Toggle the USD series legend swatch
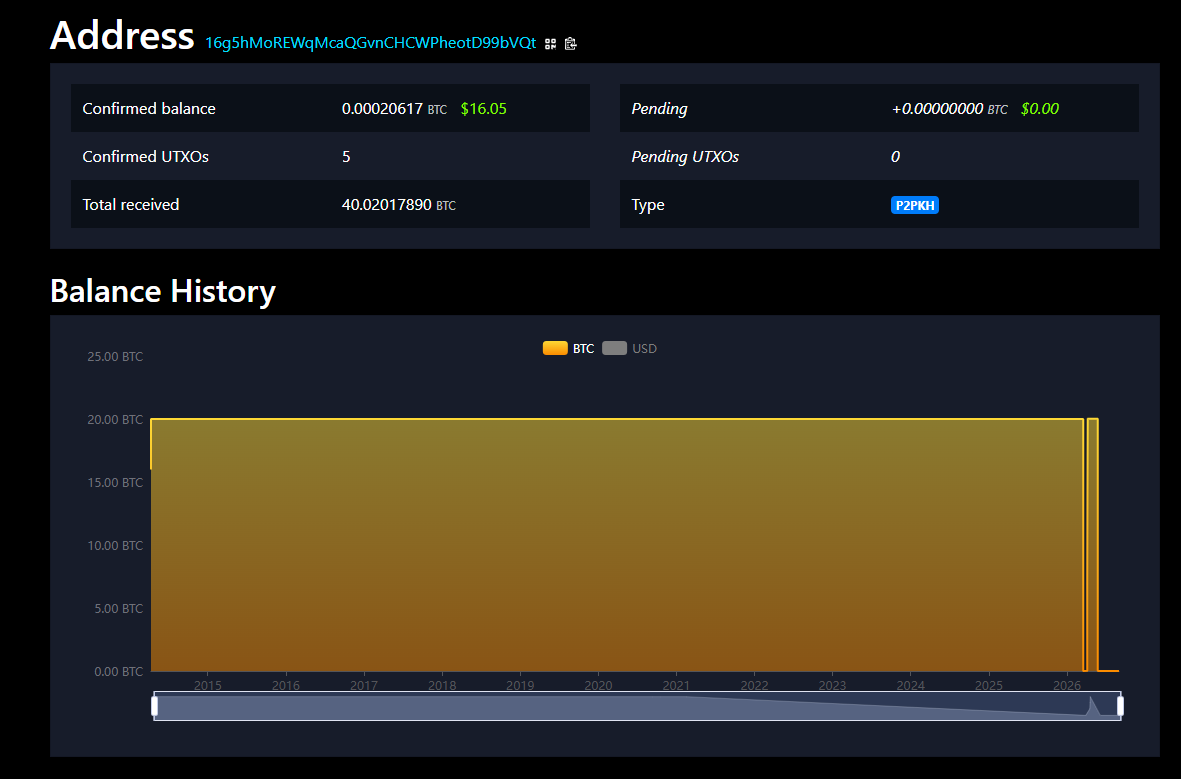This screenshot has width=1181, height=779. pyautogui.click(x=615, y=348)
